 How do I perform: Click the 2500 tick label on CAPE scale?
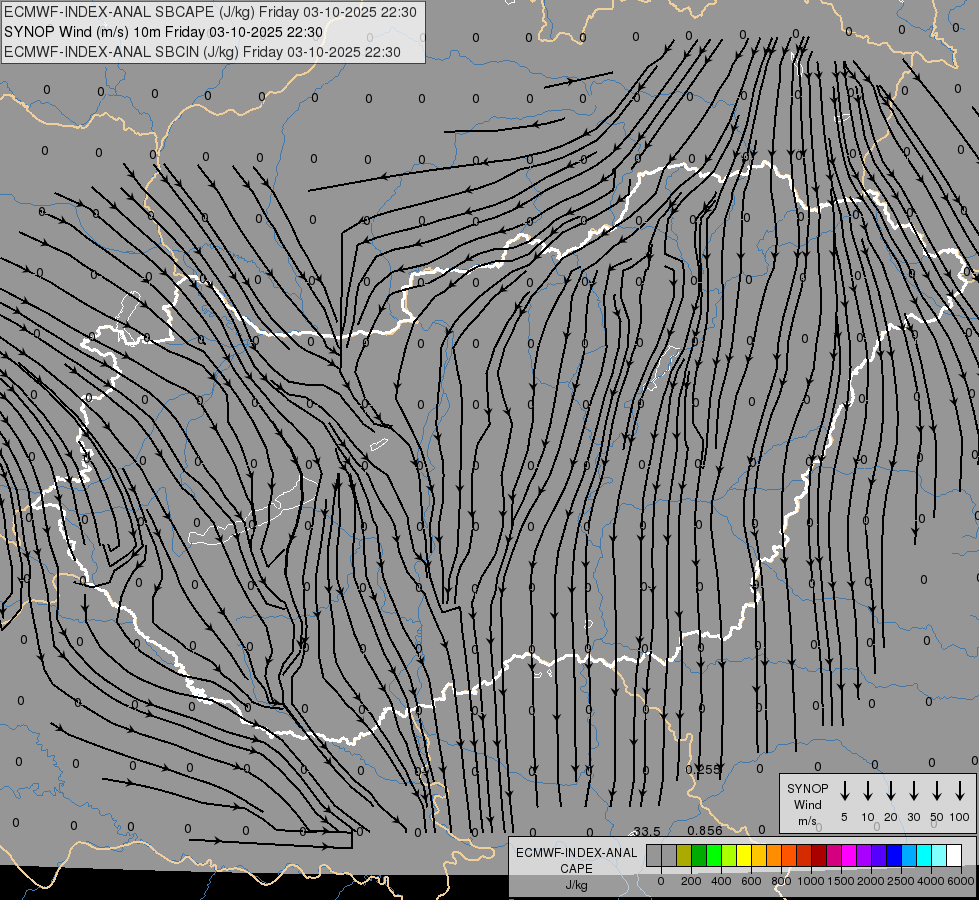[x=900, y=881]
